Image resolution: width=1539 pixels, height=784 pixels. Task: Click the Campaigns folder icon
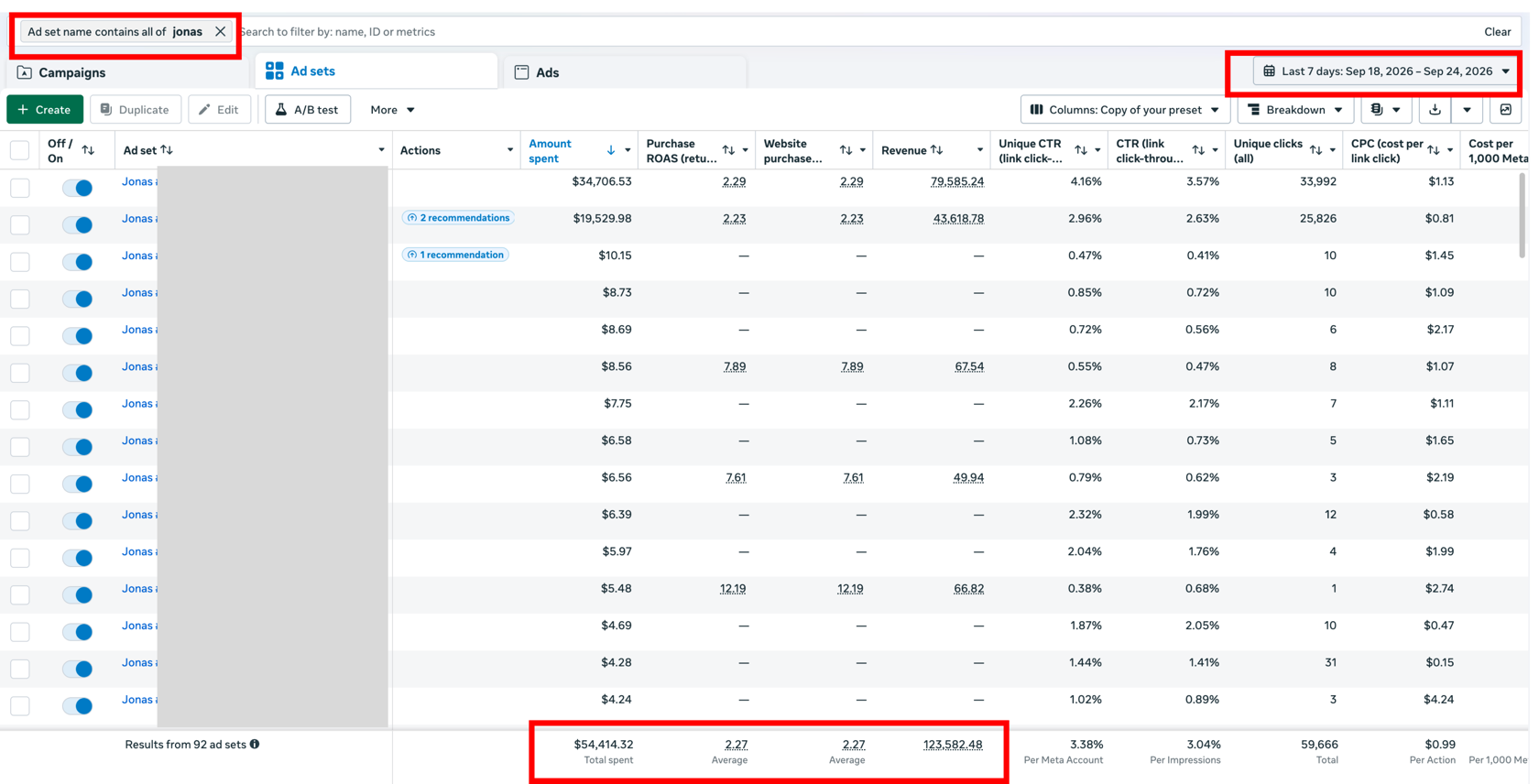(25, 72)
